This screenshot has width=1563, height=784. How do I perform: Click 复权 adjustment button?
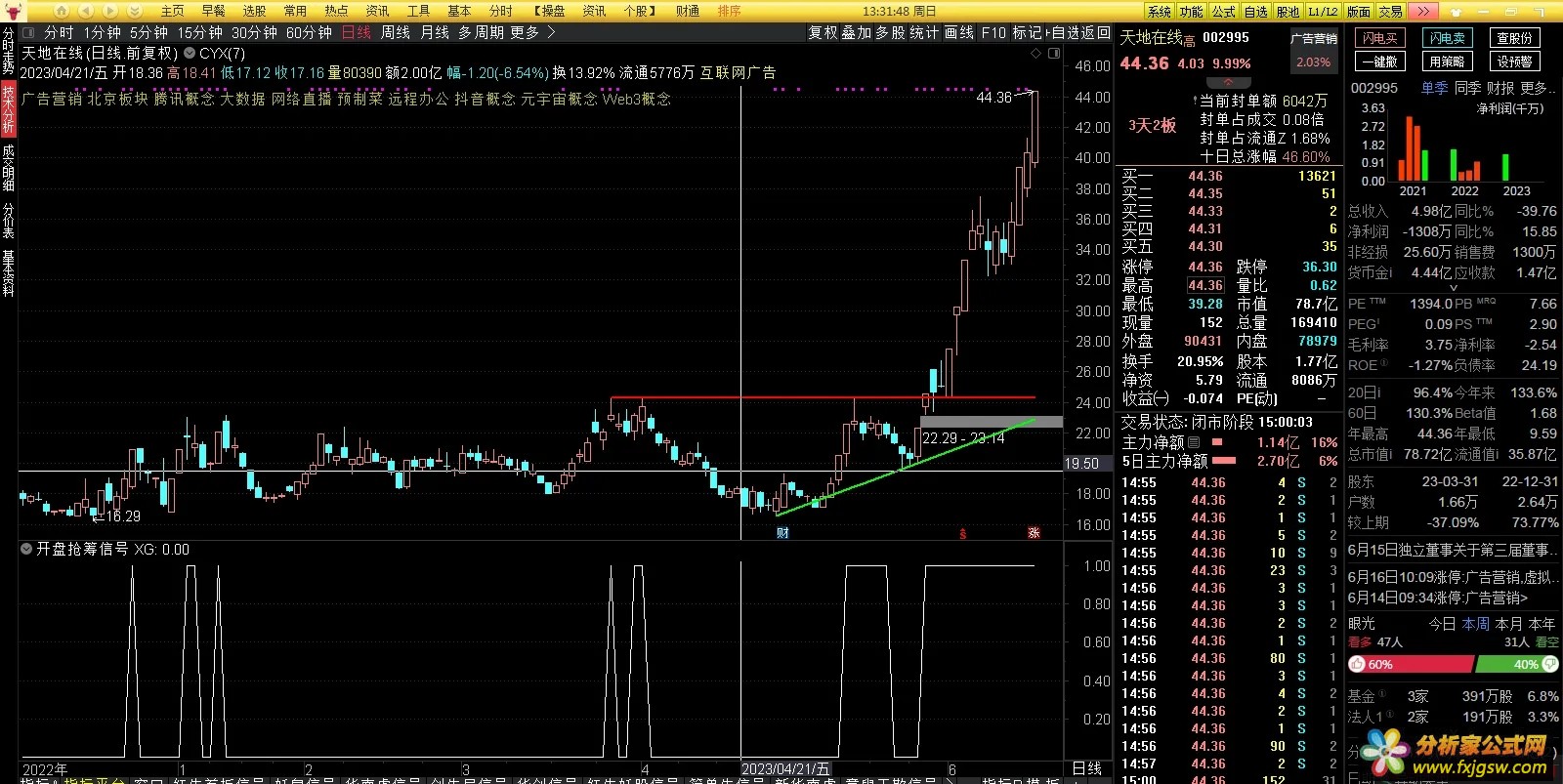(x=823, y=32)
